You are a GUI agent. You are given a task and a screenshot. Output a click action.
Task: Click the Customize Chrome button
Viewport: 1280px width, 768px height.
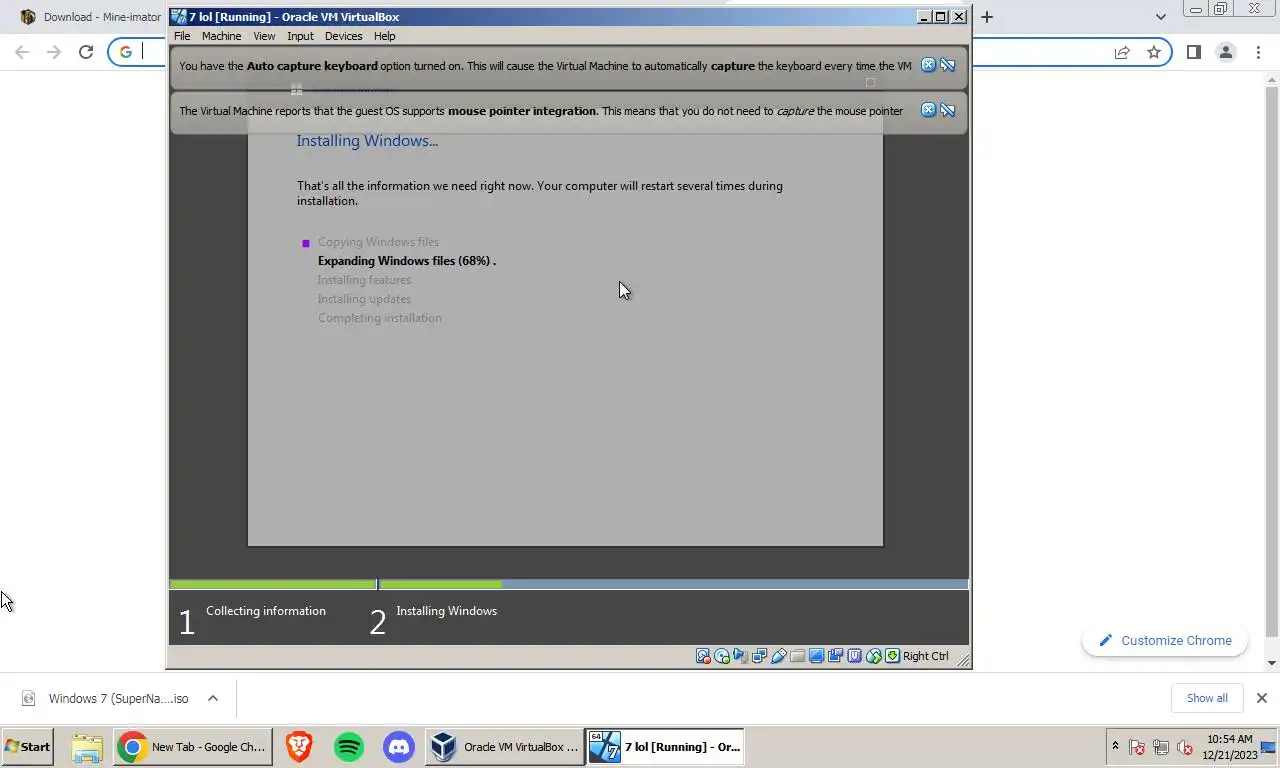[1165, 641]
